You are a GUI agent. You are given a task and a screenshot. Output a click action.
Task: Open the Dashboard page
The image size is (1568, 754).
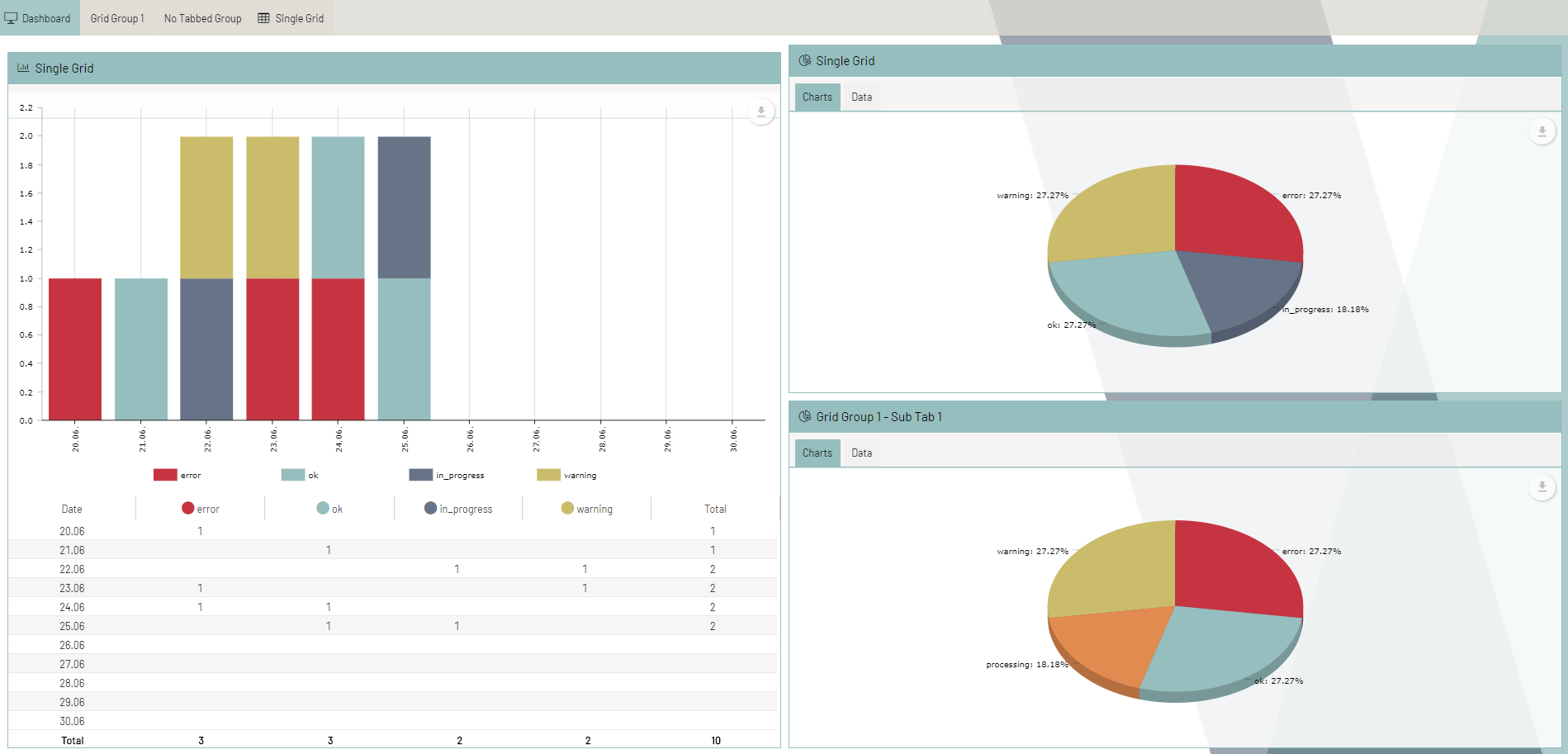(45, 17)
